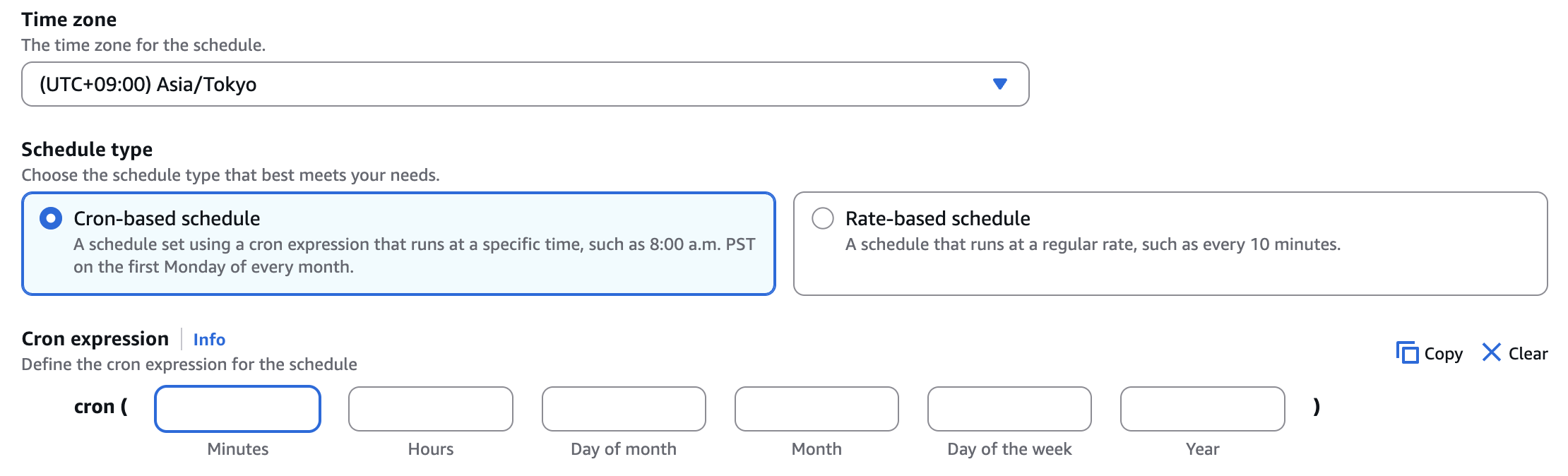Click the "Day of the week" field label

1009,449
